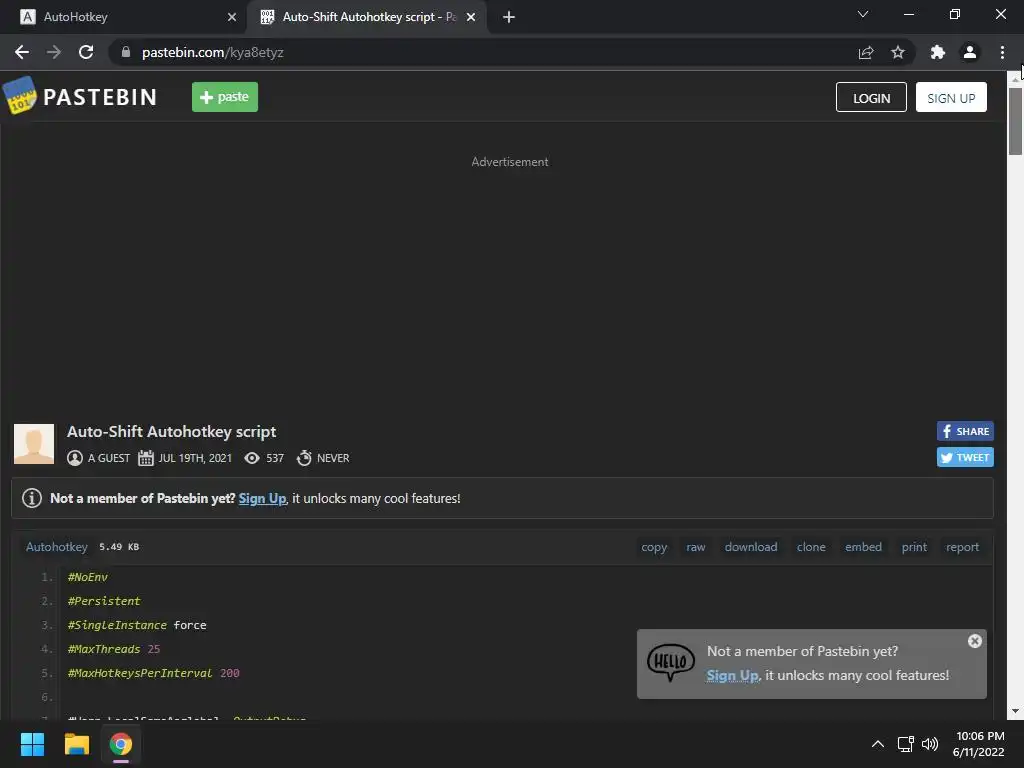Click the address bar URL pastebin.com/kya8etyz
The width and height of the screenshot is (1024, 768).
click(213, 52)
